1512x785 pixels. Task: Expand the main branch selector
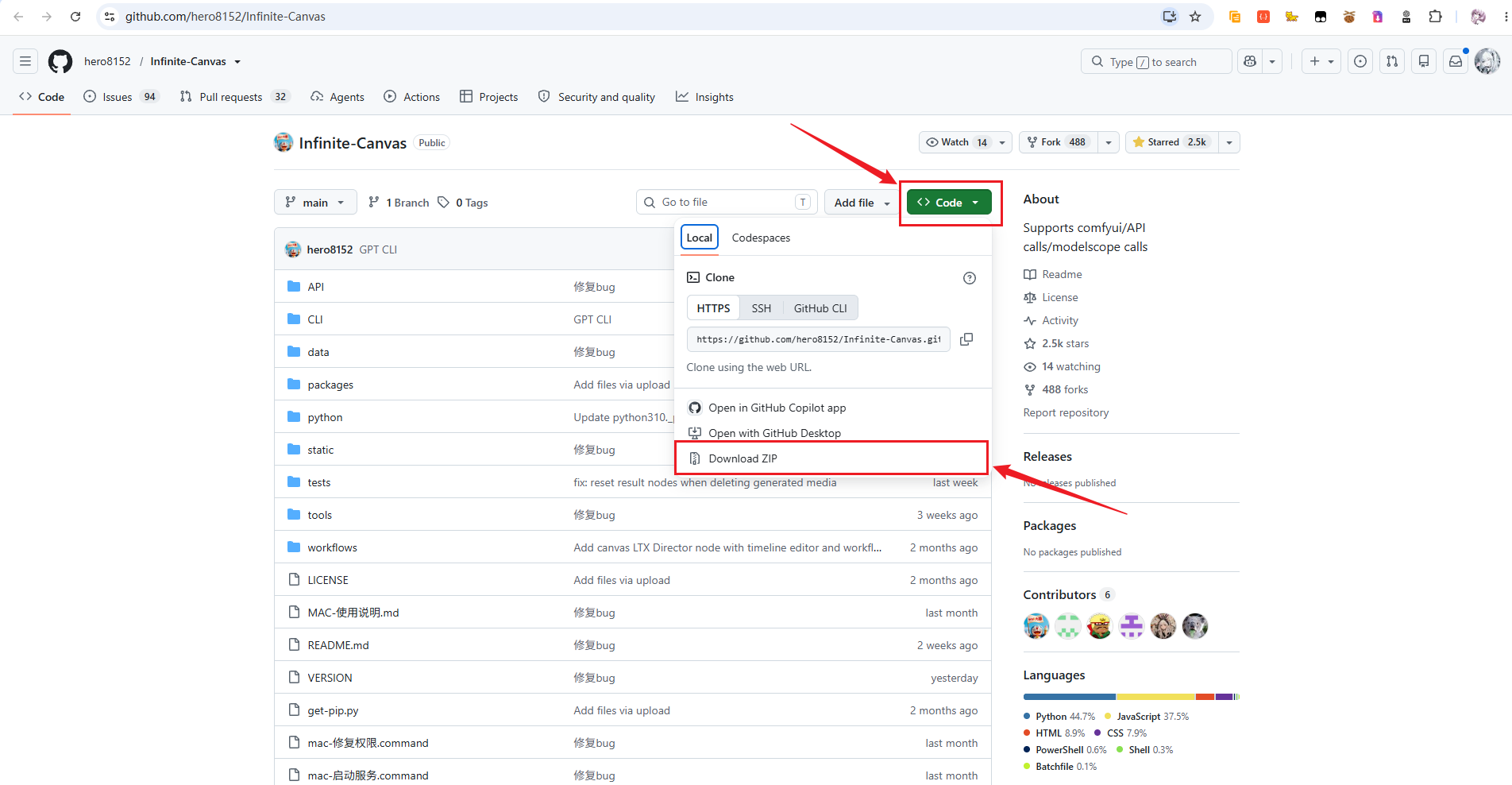pos(315,203)
